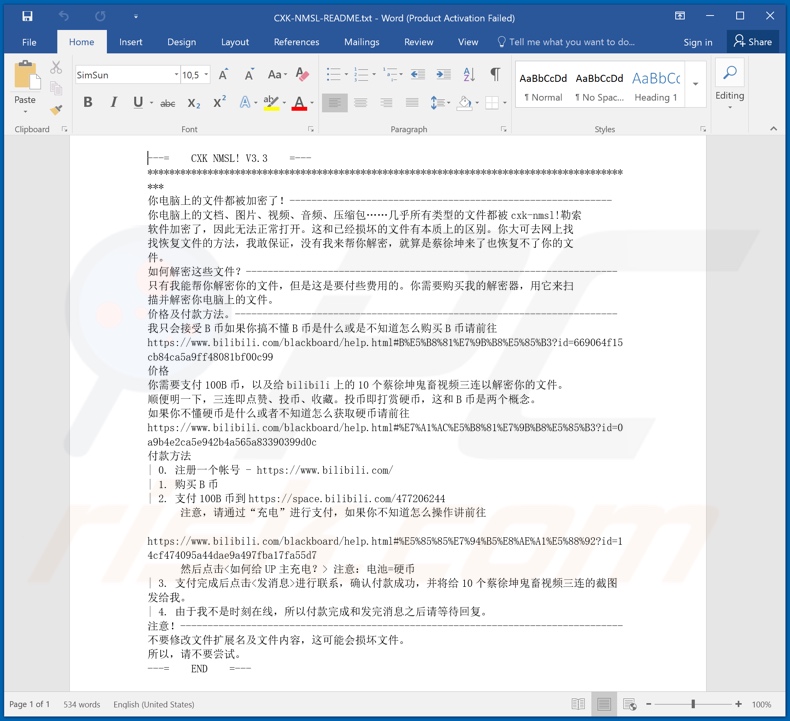
Task: Click the Sign in link
Action: [698, 42]
